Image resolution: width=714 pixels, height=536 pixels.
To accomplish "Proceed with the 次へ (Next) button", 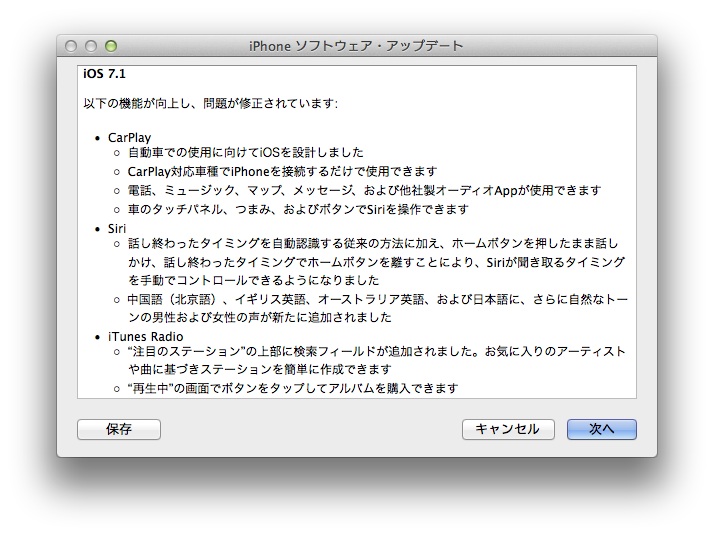I will [601, 429].
